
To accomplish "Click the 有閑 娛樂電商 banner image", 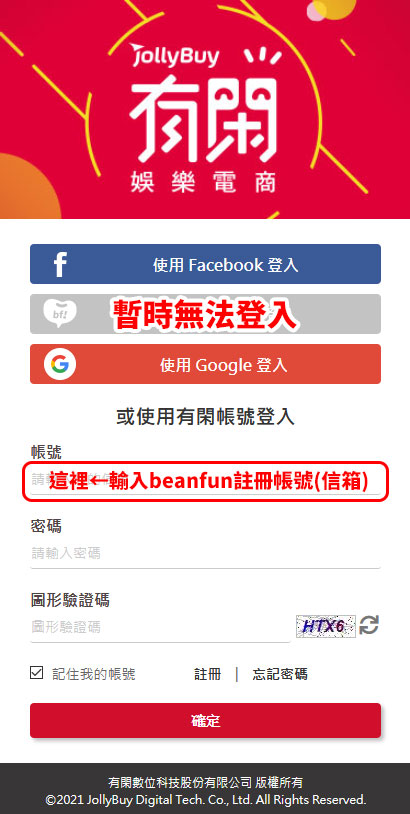I will click(x=205, y=109).
